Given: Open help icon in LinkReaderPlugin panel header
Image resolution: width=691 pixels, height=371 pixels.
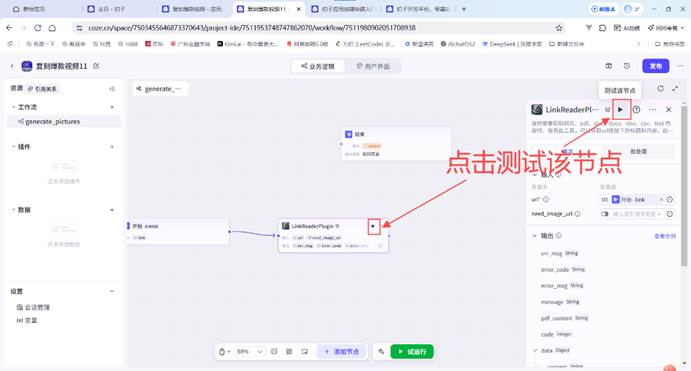Looking at the screenshot, I should click(636, 109).
